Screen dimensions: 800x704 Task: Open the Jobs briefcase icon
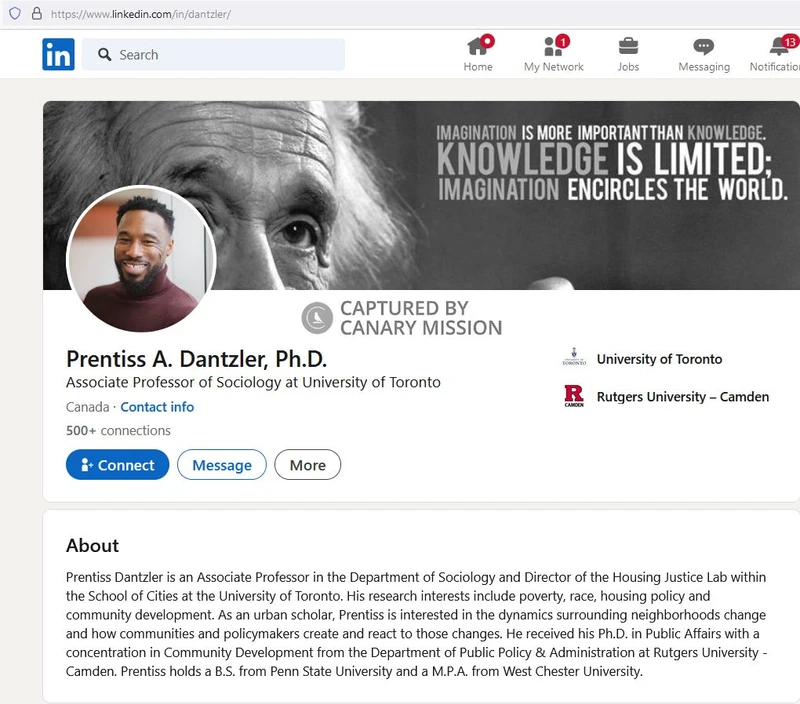628,46
